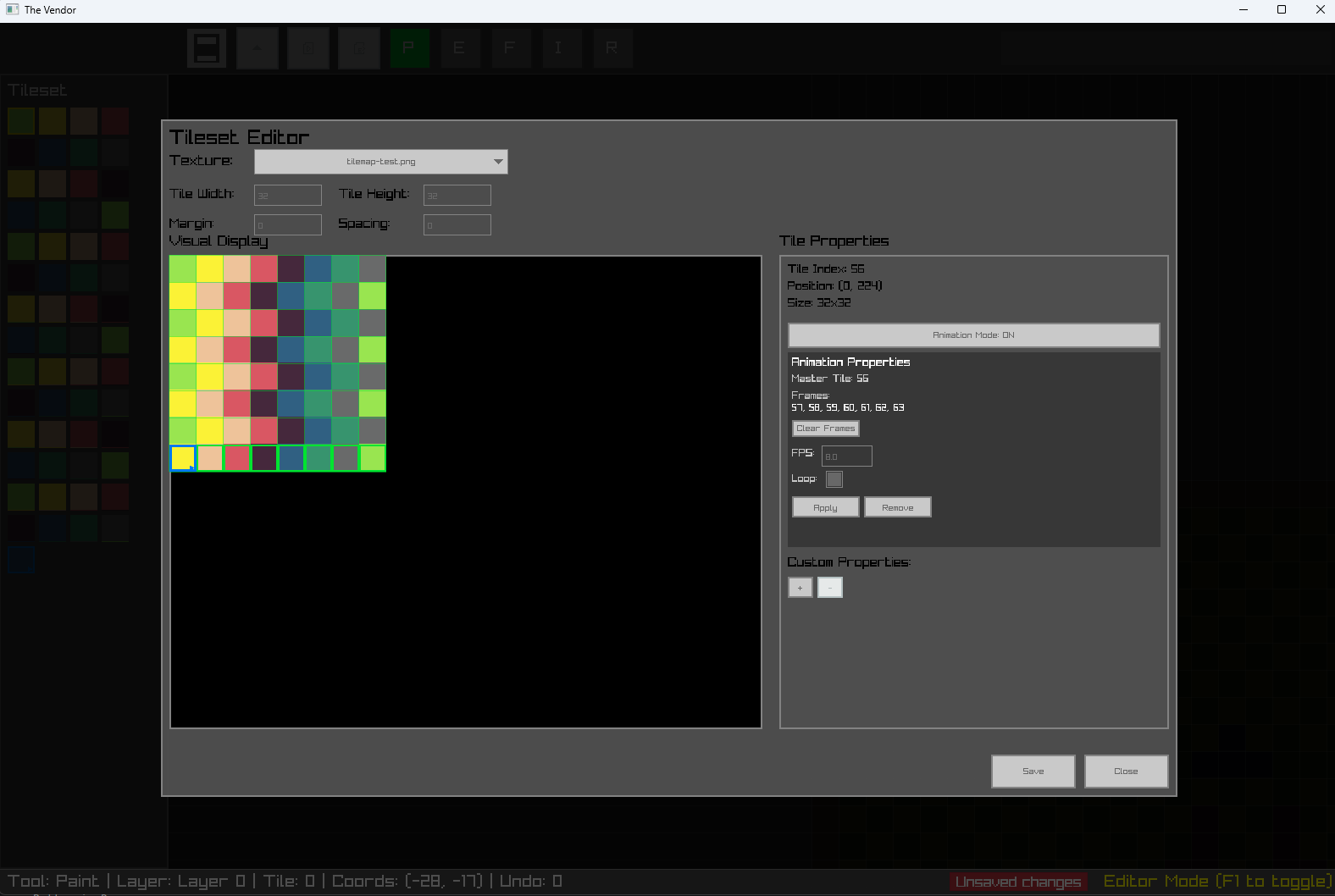Select the R mode toolbar button
This screenshot has height=896, width=1335.
click(x=612, y=48)
